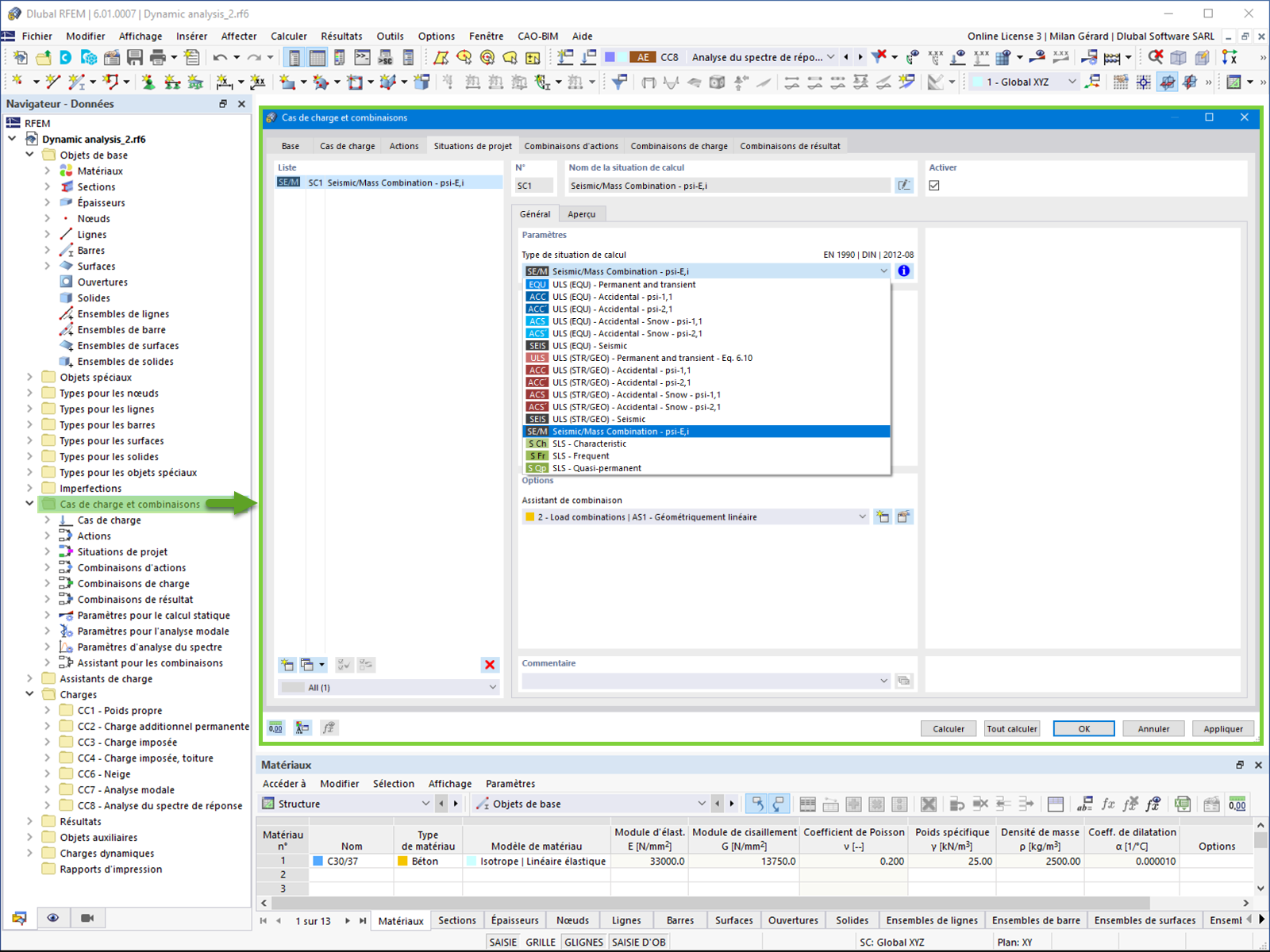The image size is (1270, 952).
Task: Click the Undo arrow in main toolbar
Action: [220, 57]
